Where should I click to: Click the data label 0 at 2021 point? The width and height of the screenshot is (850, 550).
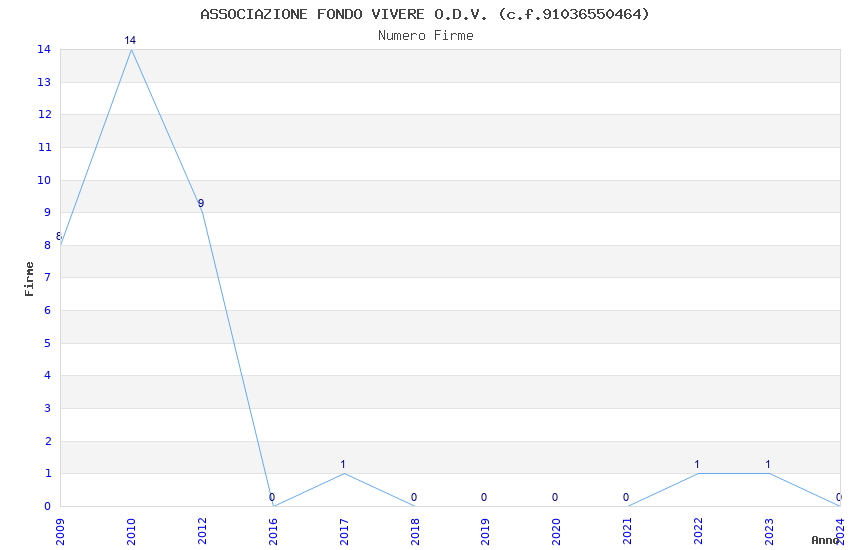tap(626, 497)
